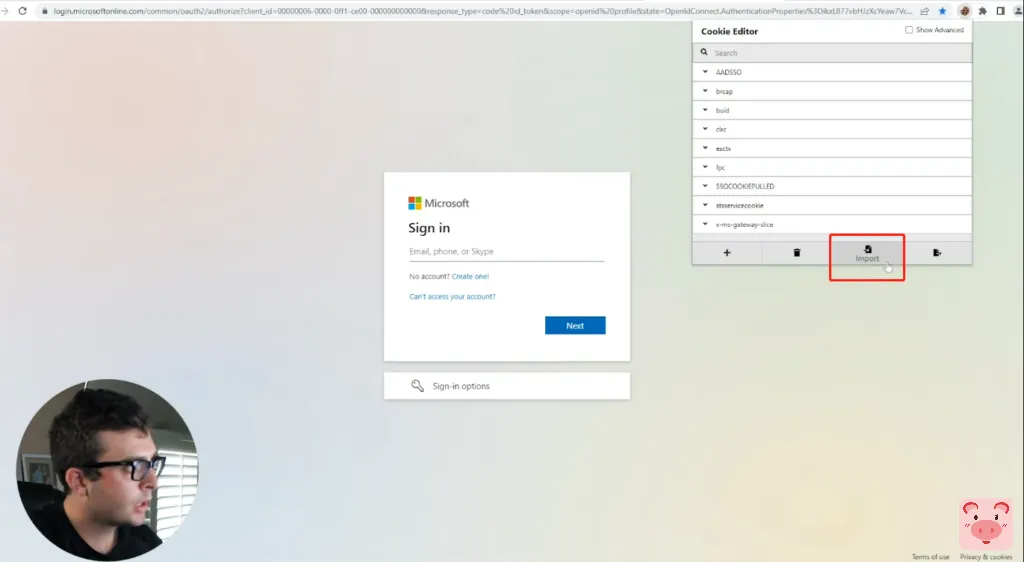Open Can't access your account? link
This screenshot has height=562, width=1024.
pyautogui.click(x=452, y=296)
